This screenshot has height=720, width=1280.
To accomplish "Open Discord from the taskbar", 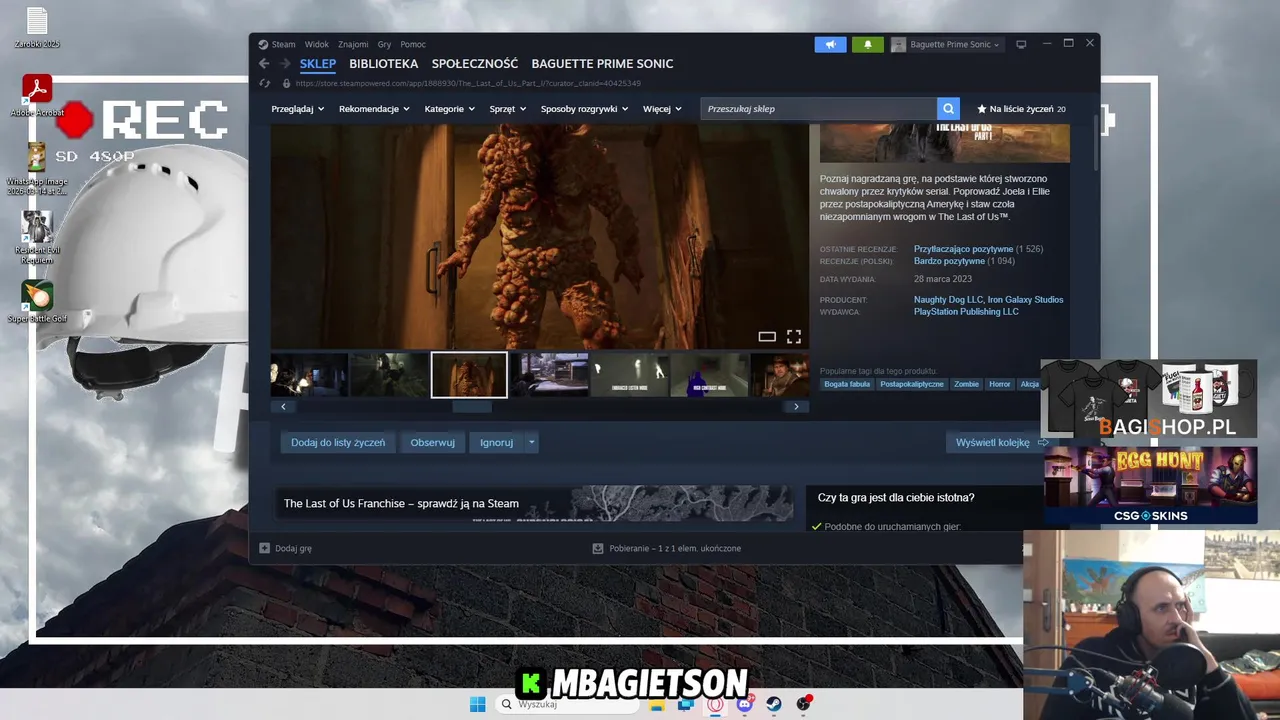I will click(x=744, y=704).
